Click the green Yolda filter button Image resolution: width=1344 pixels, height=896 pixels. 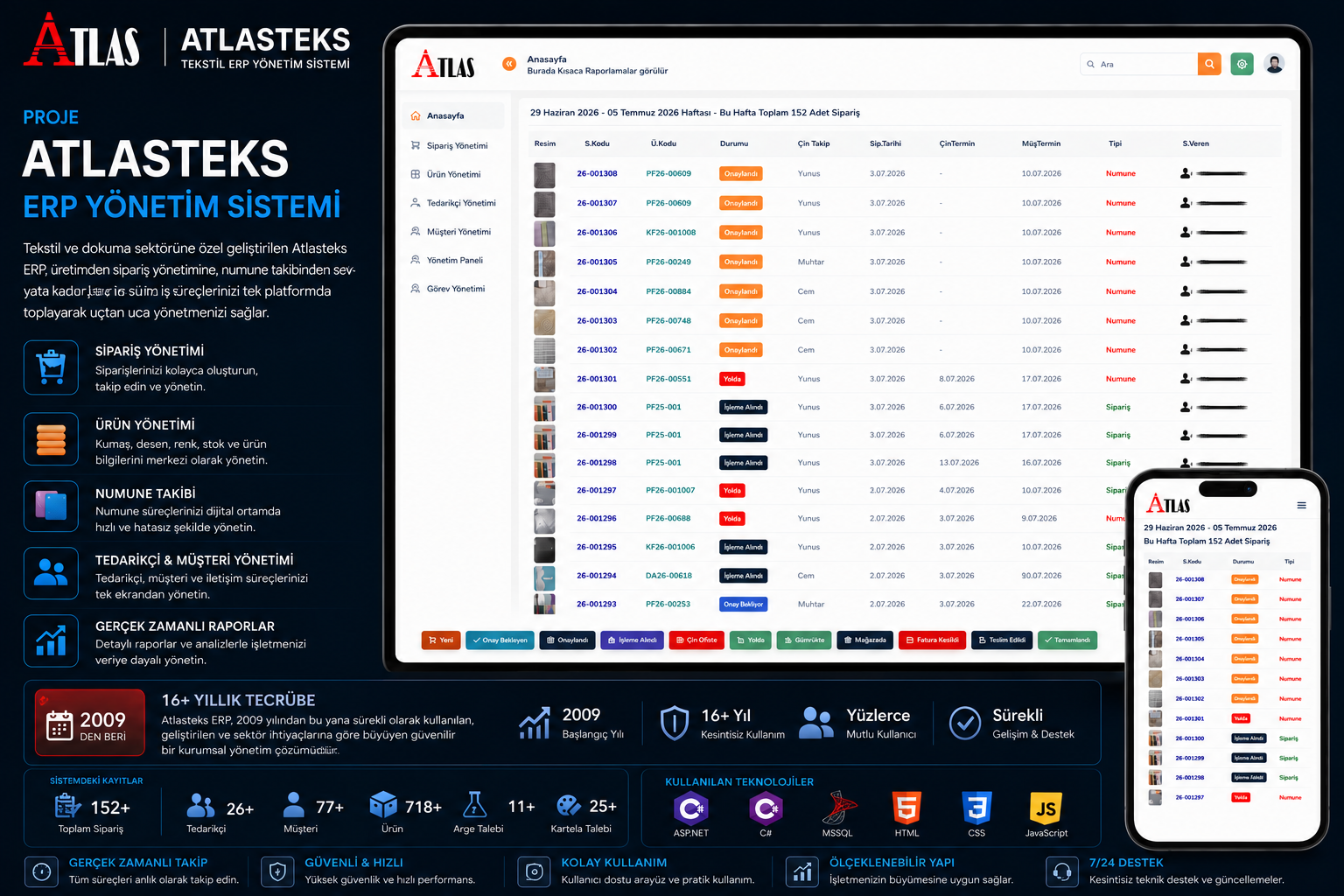coord(750,640)
